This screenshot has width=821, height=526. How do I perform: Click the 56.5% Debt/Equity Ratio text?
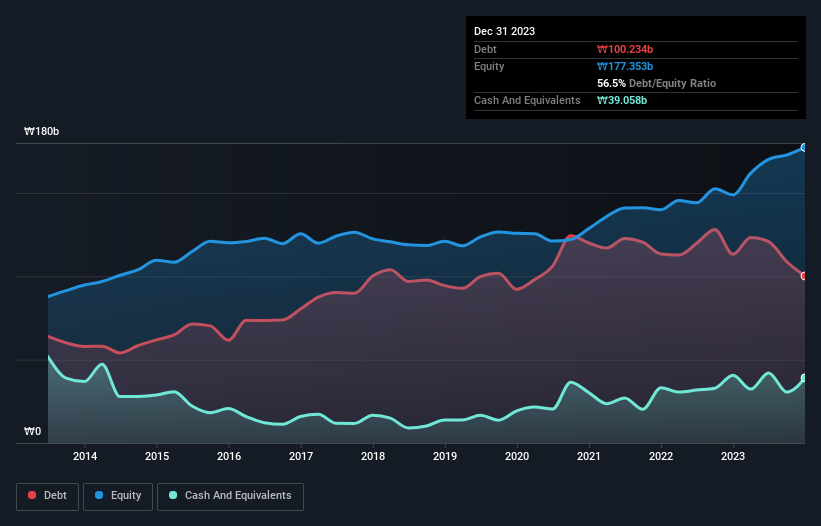tap(657, 83)
